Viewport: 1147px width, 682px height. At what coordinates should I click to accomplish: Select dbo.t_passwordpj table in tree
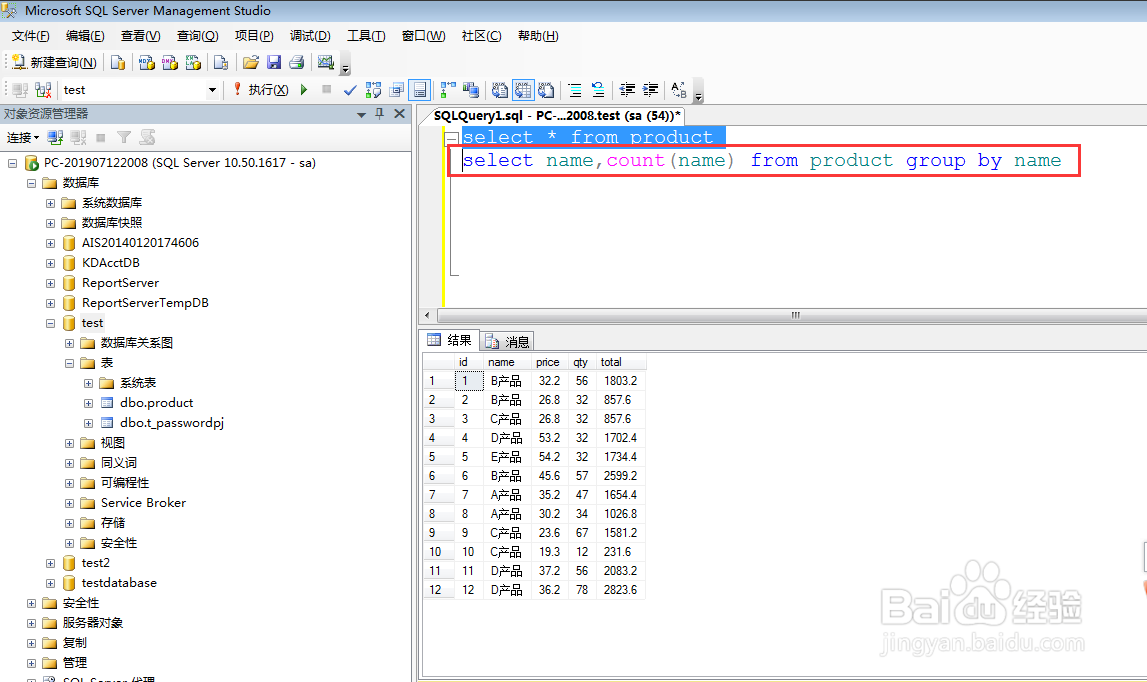click(172, 423)
